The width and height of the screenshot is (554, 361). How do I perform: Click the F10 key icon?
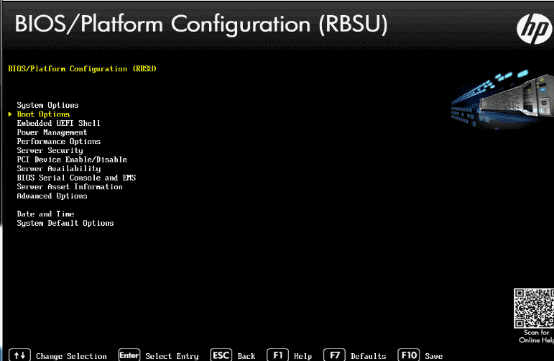409,355
